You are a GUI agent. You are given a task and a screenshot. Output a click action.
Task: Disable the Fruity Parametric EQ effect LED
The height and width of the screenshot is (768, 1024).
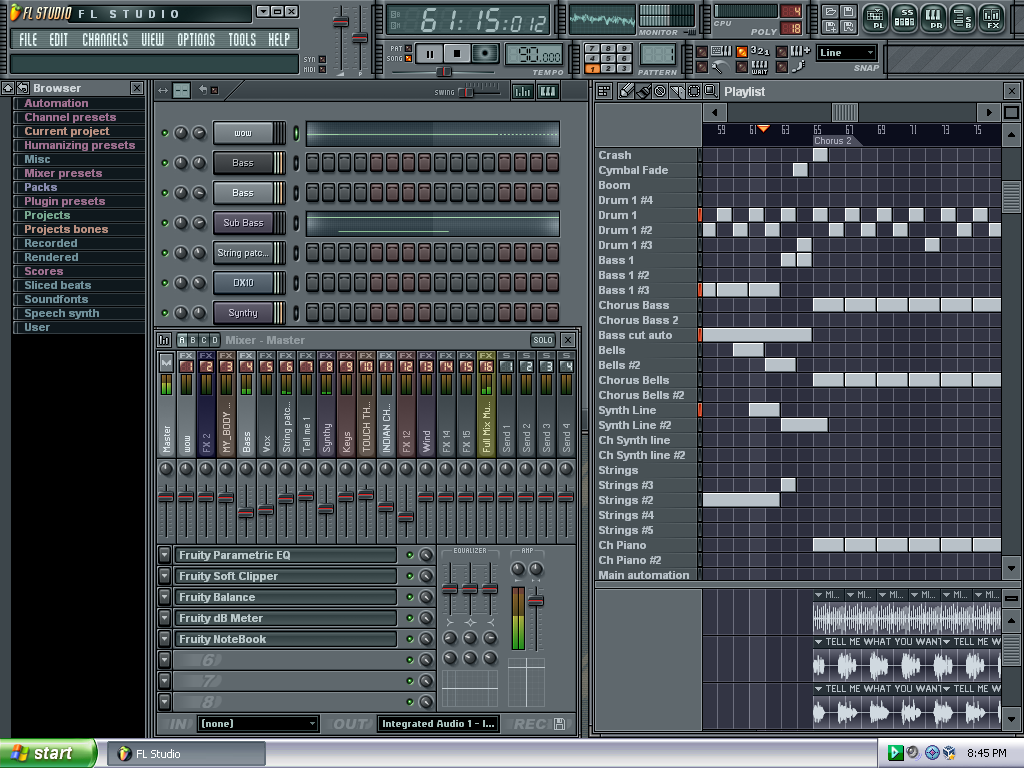coord(410,555)
